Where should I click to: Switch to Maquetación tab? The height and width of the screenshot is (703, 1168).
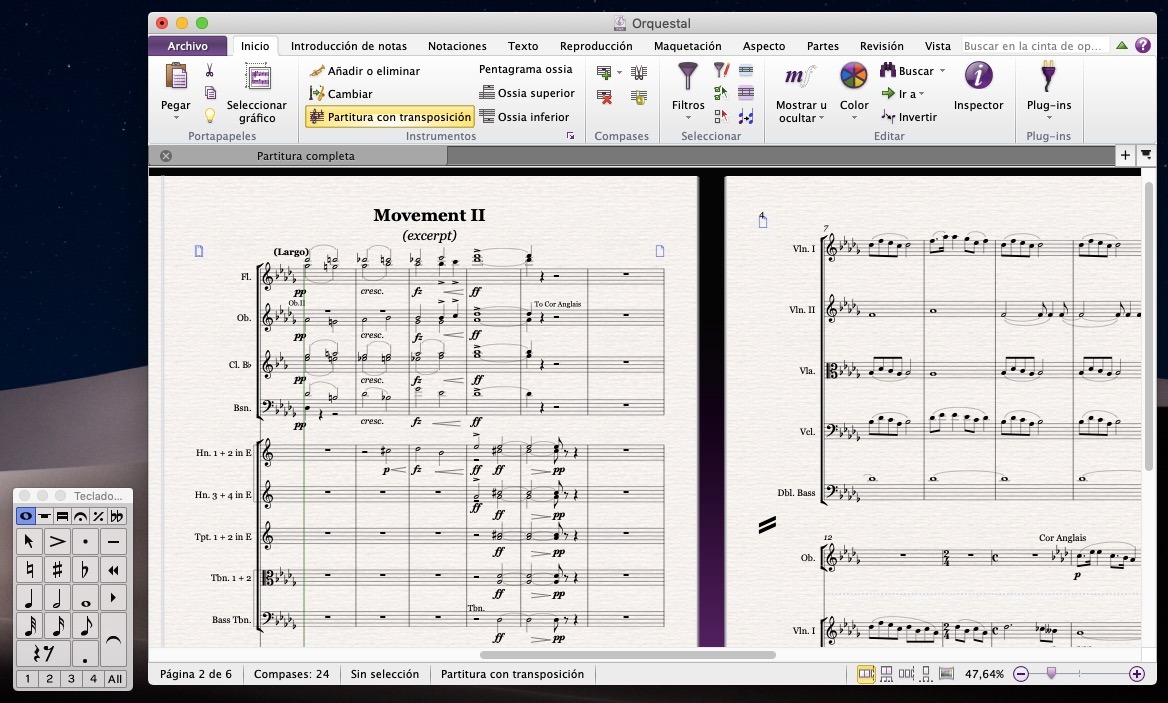[688, 46]
